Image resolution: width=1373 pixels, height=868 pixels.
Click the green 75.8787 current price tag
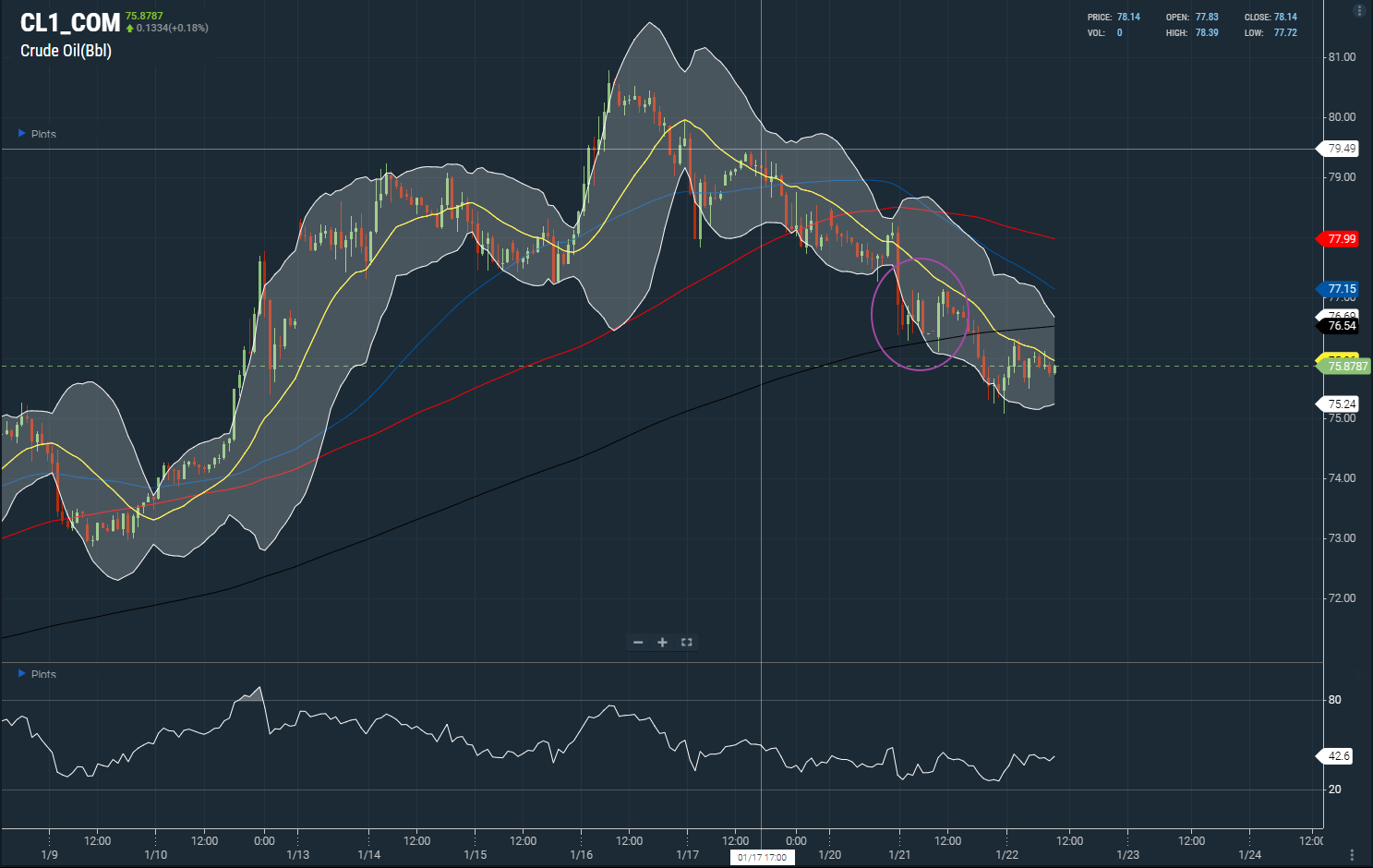(1347, 367)
